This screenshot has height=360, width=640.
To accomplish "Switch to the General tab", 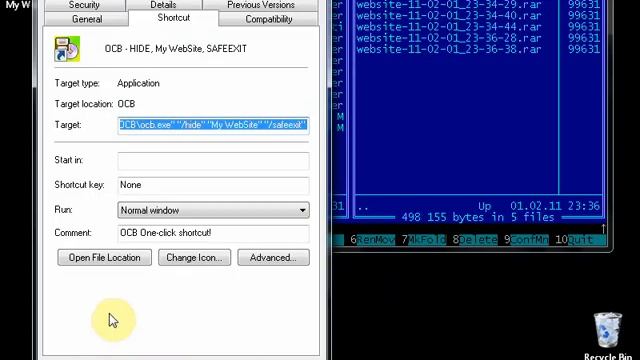I will click(x=87, y=19).
